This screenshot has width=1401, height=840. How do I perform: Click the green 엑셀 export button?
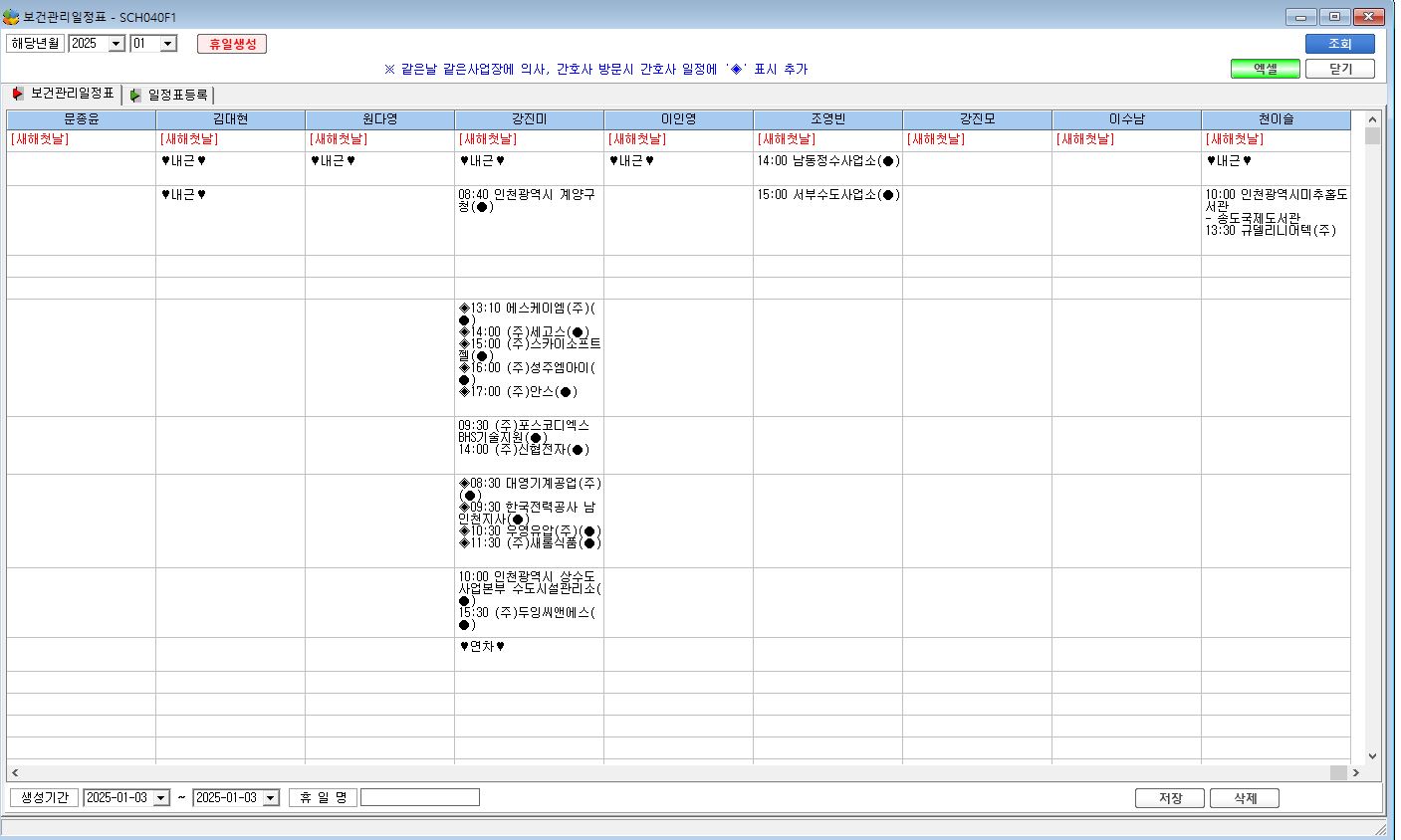pyautogui.click(x=1266, y=69)
